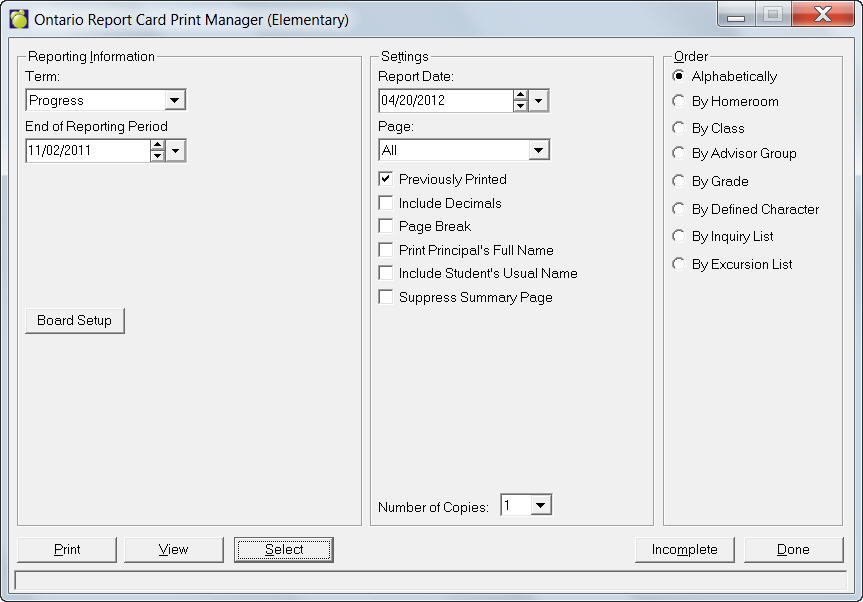
Task: Select By Excursion List radio button
Action: click(x=680, y=264)
